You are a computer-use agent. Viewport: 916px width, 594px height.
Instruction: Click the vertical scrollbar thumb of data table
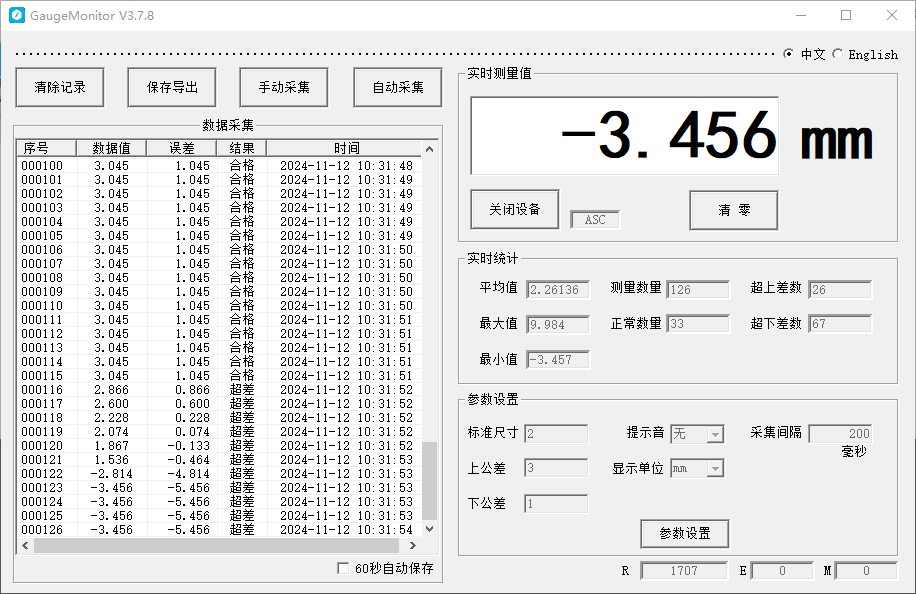point(429,481)
